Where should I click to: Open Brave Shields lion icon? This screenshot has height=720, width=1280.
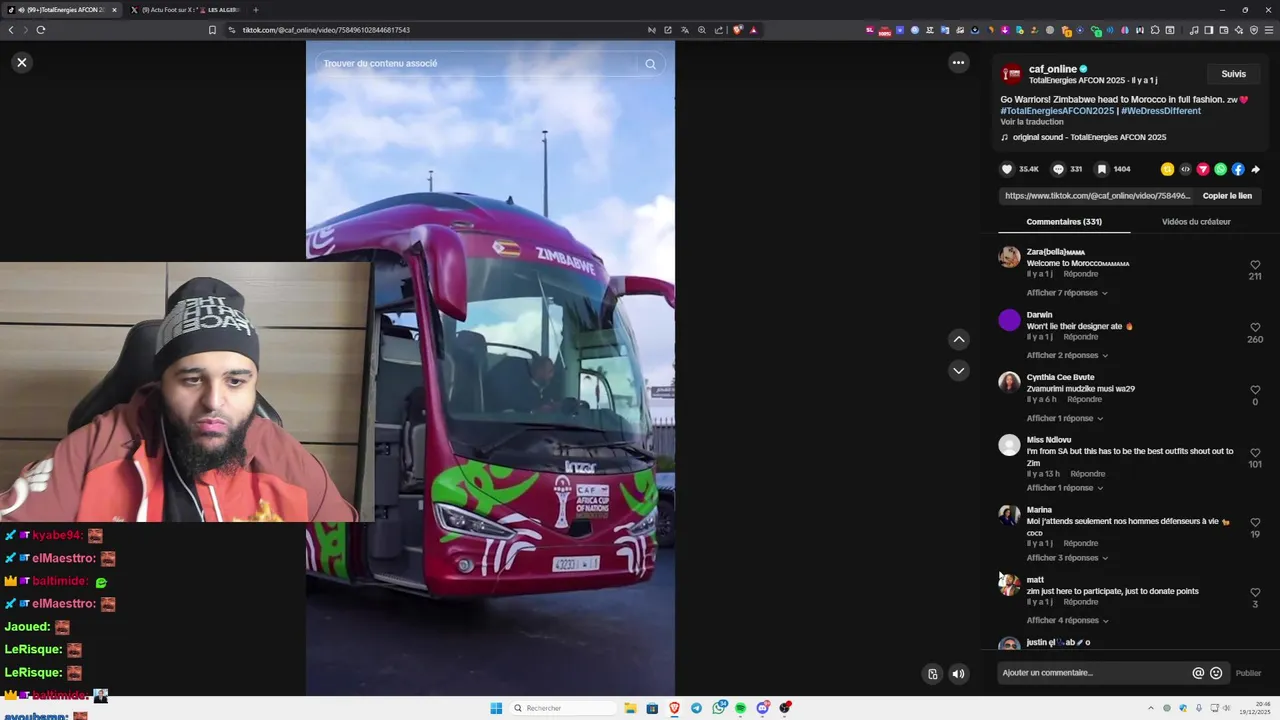(738, 30)
